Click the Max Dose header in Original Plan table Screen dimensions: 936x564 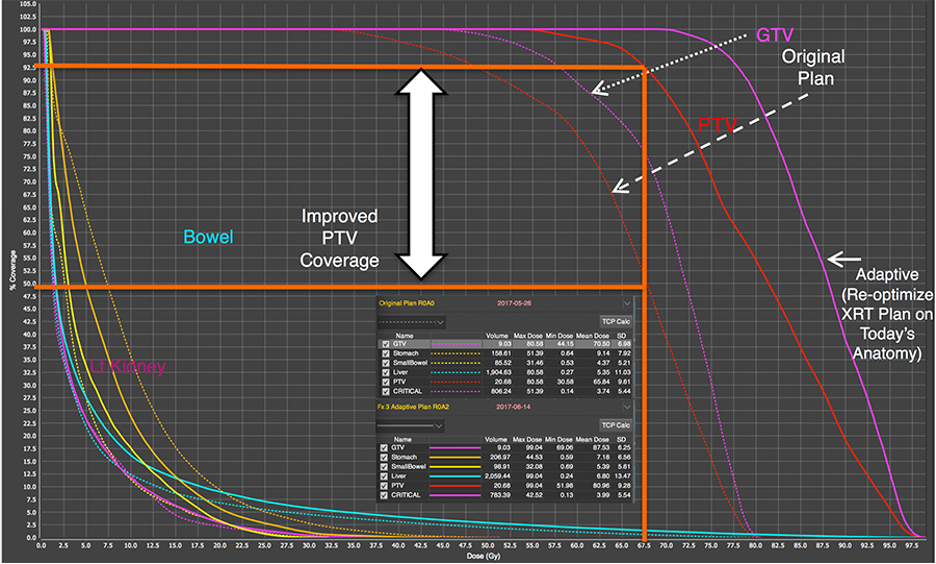527,336
